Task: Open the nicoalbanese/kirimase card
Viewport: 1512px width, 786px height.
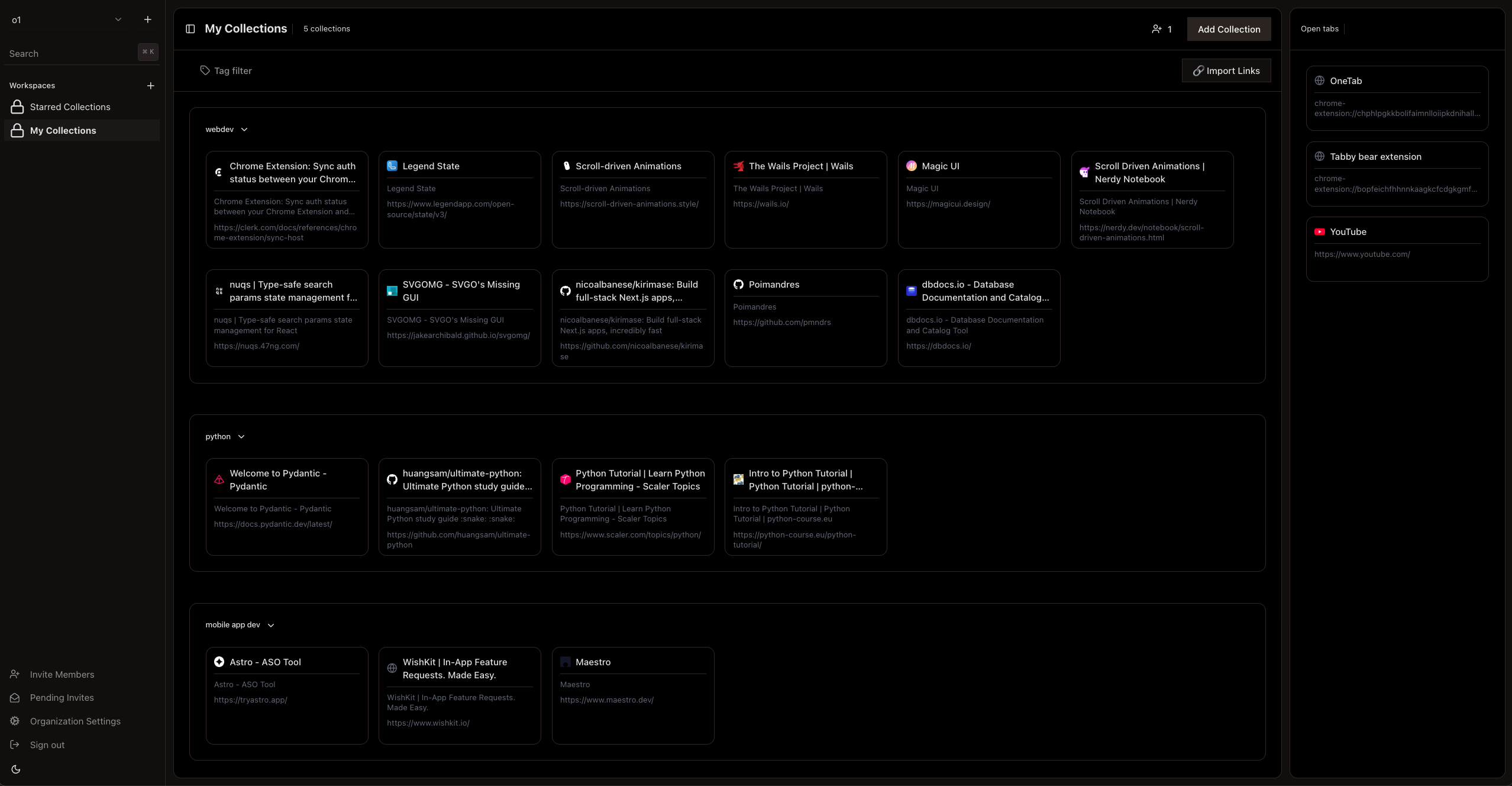Action: pyautogui.click(x=633, y=318)
